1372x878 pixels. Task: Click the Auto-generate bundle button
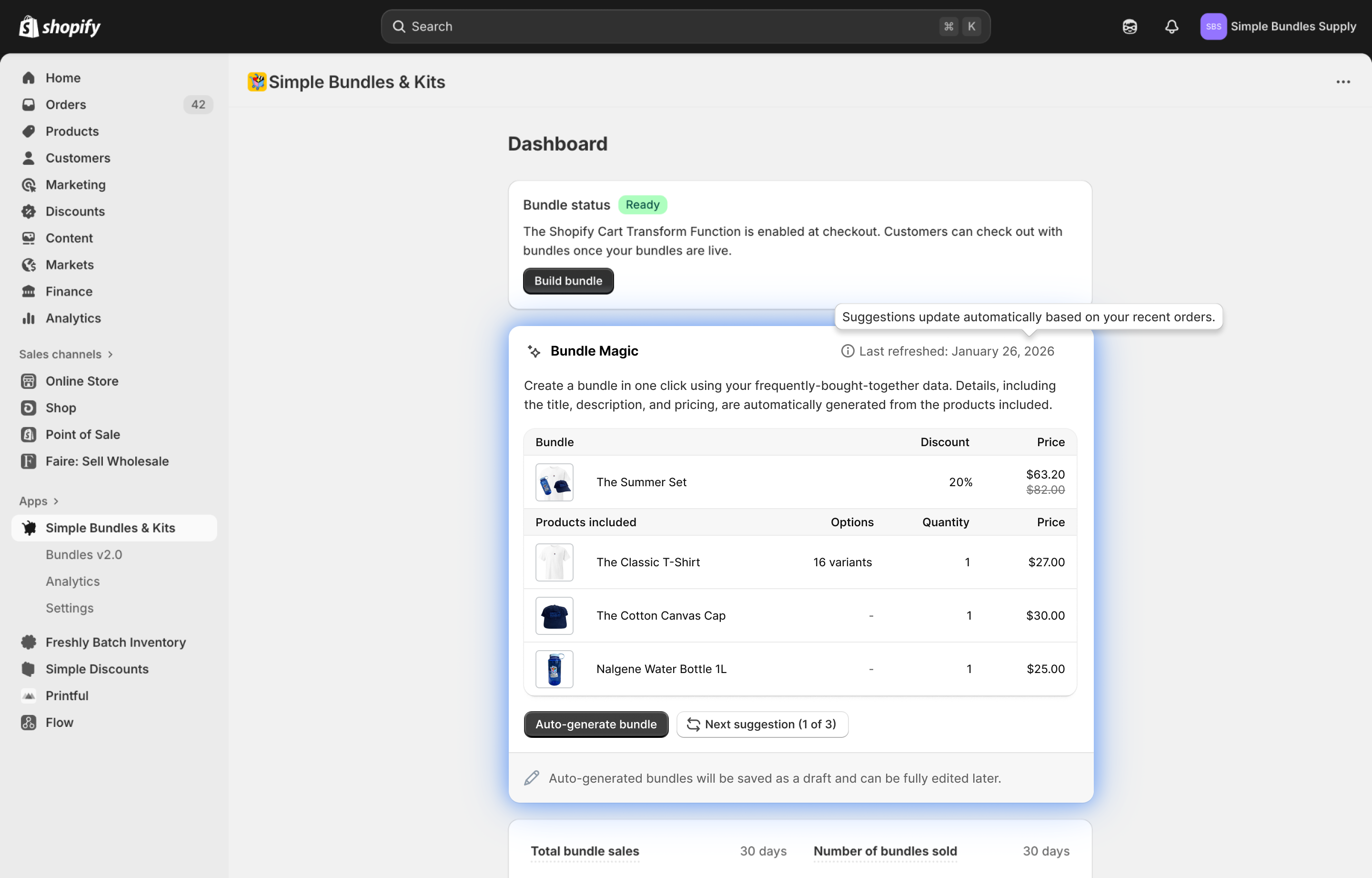click(x=595, y=724)
